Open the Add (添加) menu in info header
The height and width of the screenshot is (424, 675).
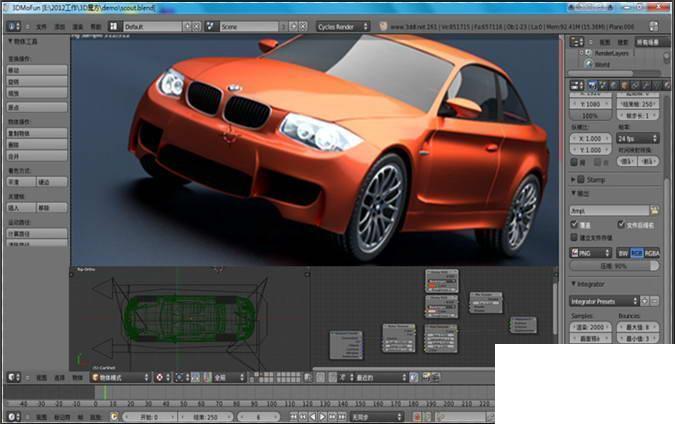point(59,27)
